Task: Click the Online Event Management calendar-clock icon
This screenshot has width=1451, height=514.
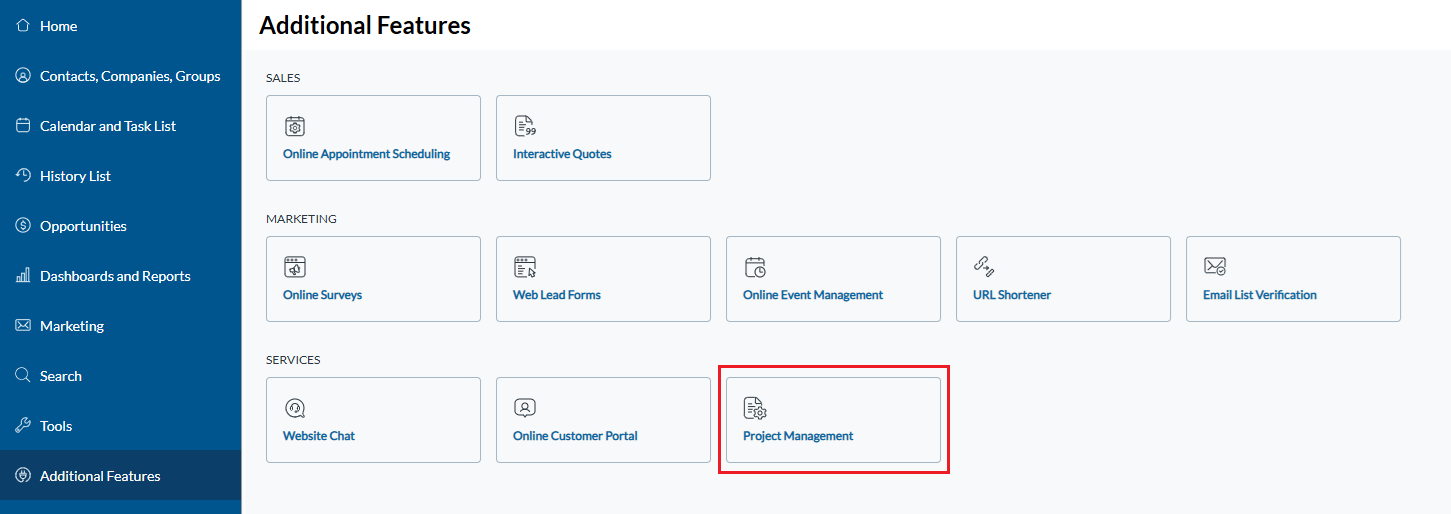Action: [x=755, y=267]
